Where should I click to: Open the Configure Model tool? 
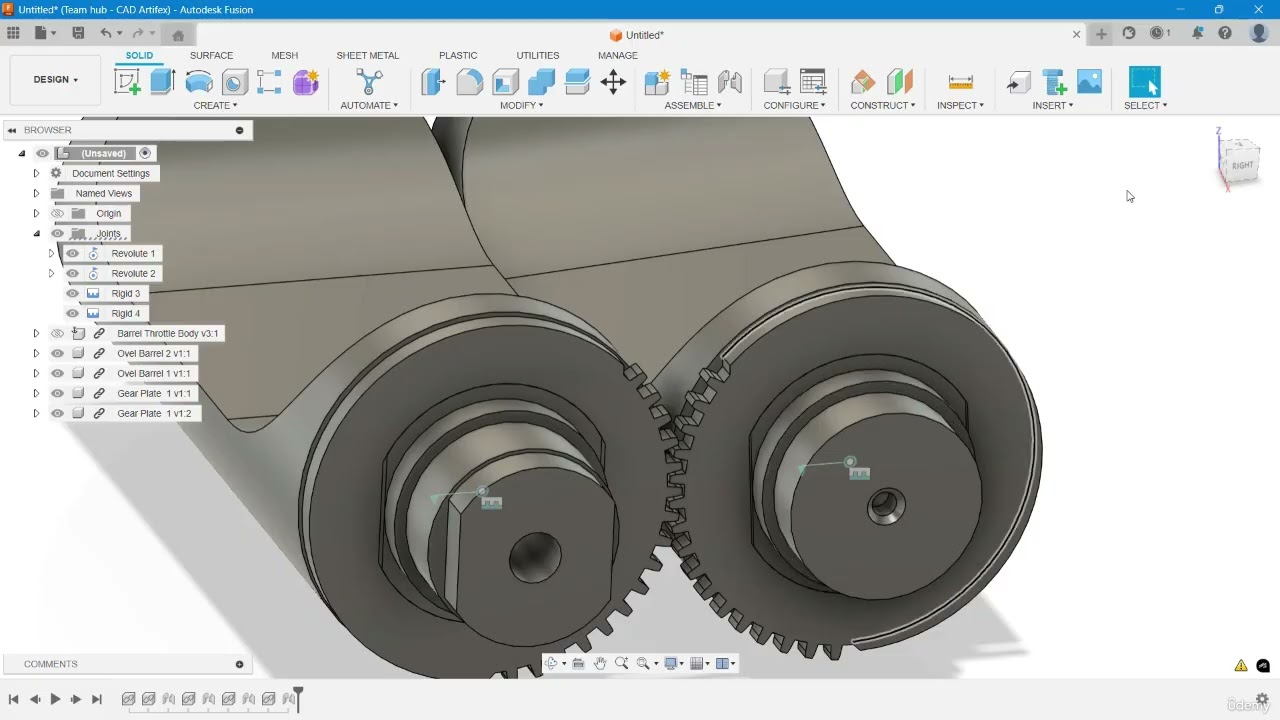click(777, 82)
